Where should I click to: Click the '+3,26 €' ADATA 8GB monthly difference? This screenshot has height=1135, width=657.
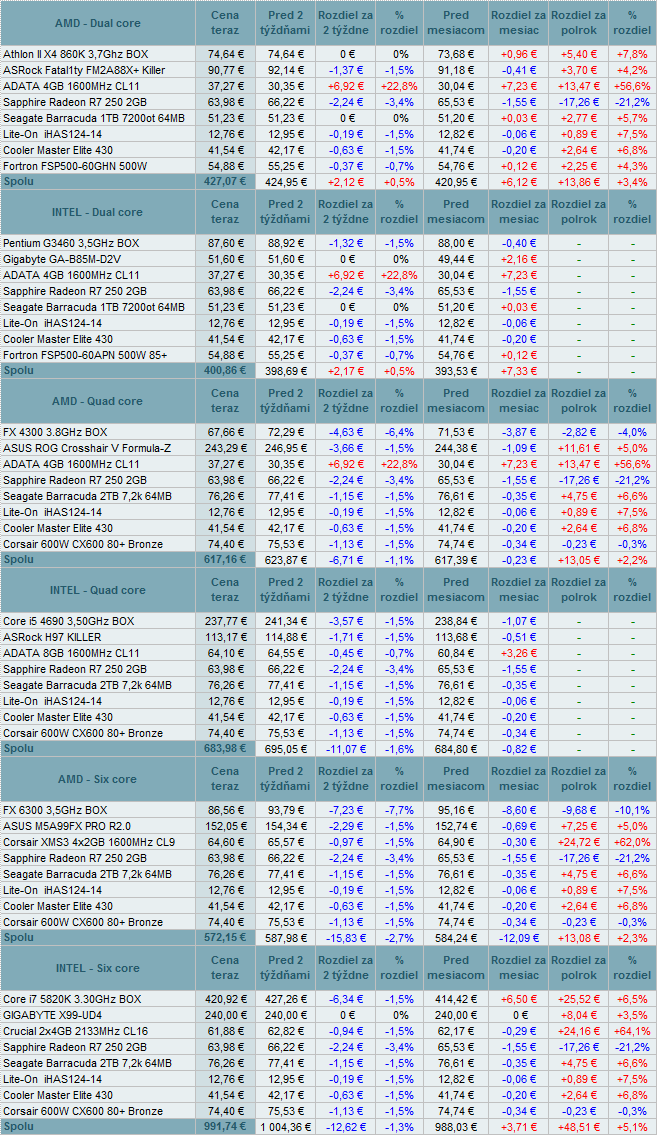pyautogui.click(x=519, y=653)
